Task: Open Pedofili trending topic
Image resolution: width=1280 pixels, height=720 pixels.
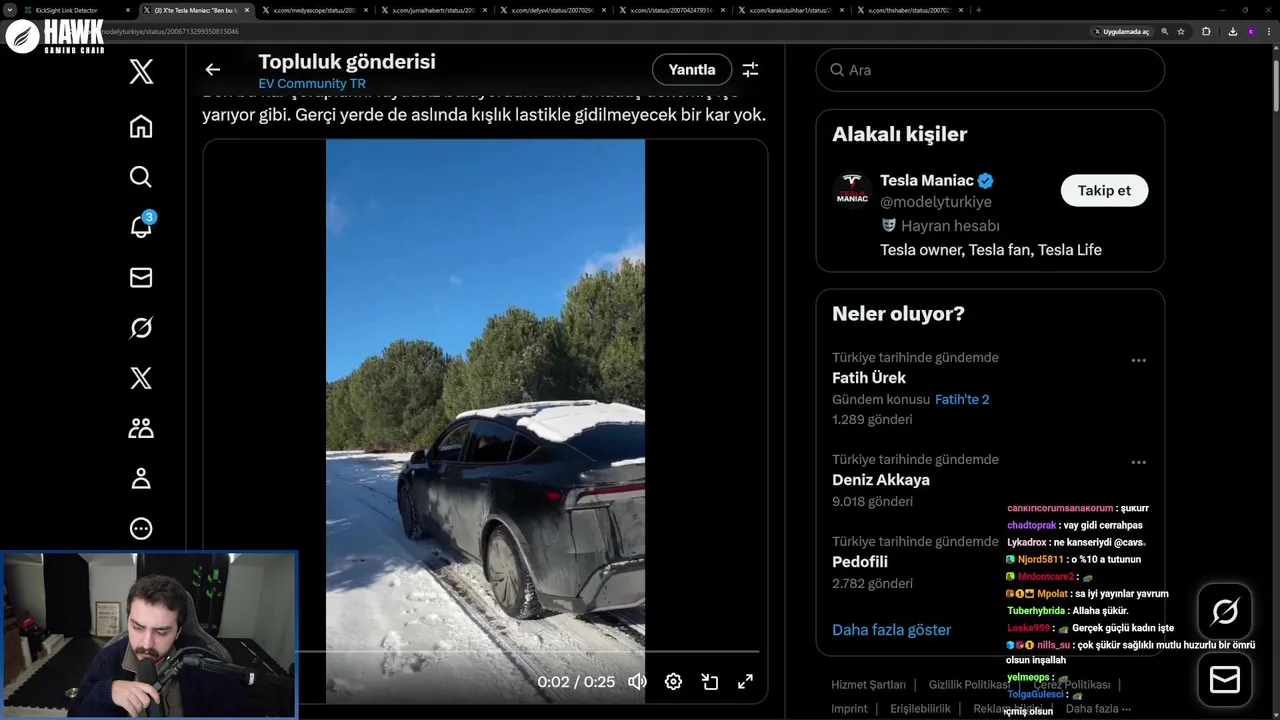Action: [860, 562]
